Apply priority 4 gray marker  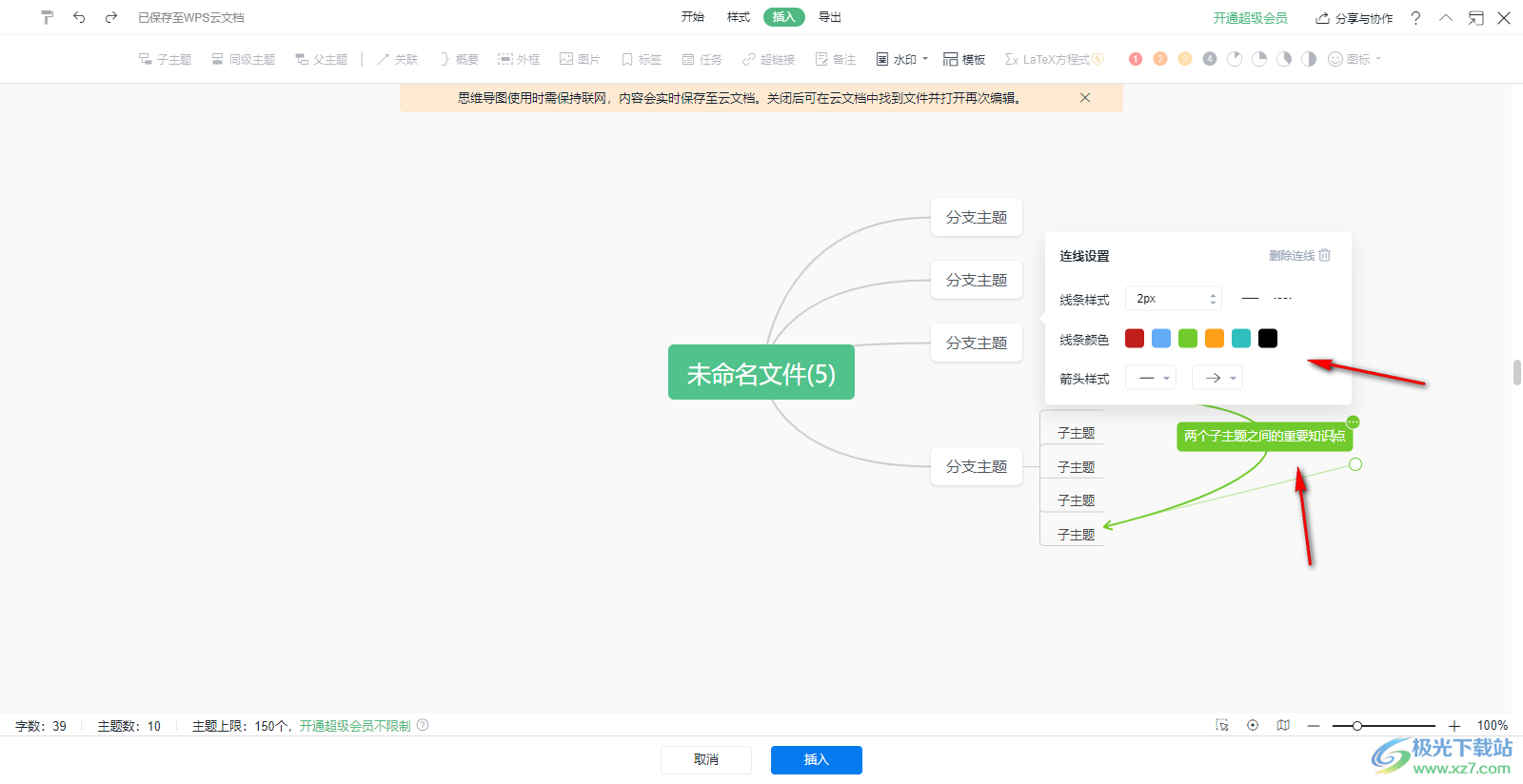click(x=1210, y=59)
